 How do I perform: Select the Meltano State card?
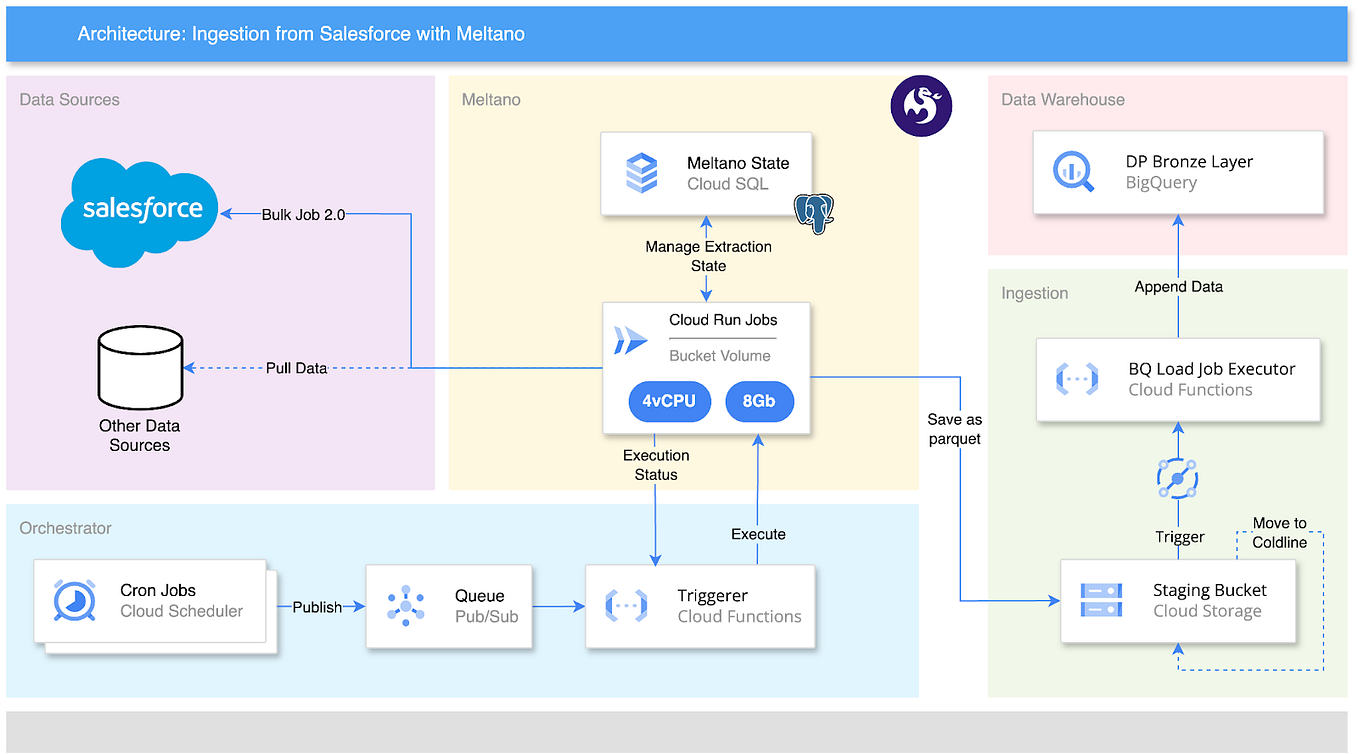click(x=706, y=172)
